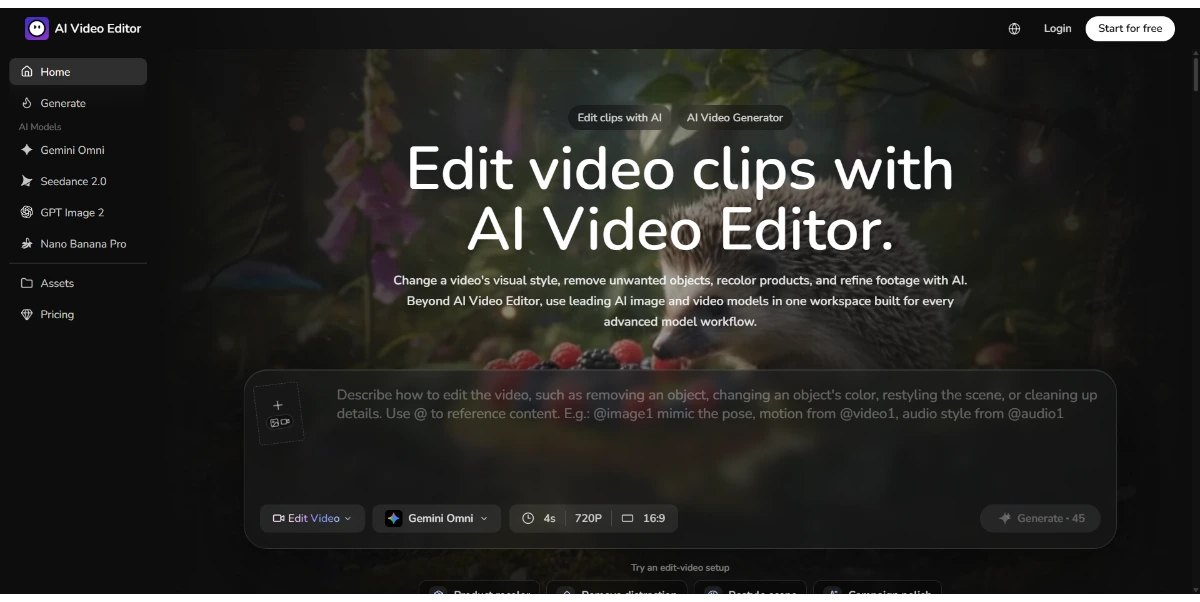Click the chevron next to Gemini Omni
The width and height of the screenshot is (1200, 602).
pyautogui.click(x=484, y=518)
